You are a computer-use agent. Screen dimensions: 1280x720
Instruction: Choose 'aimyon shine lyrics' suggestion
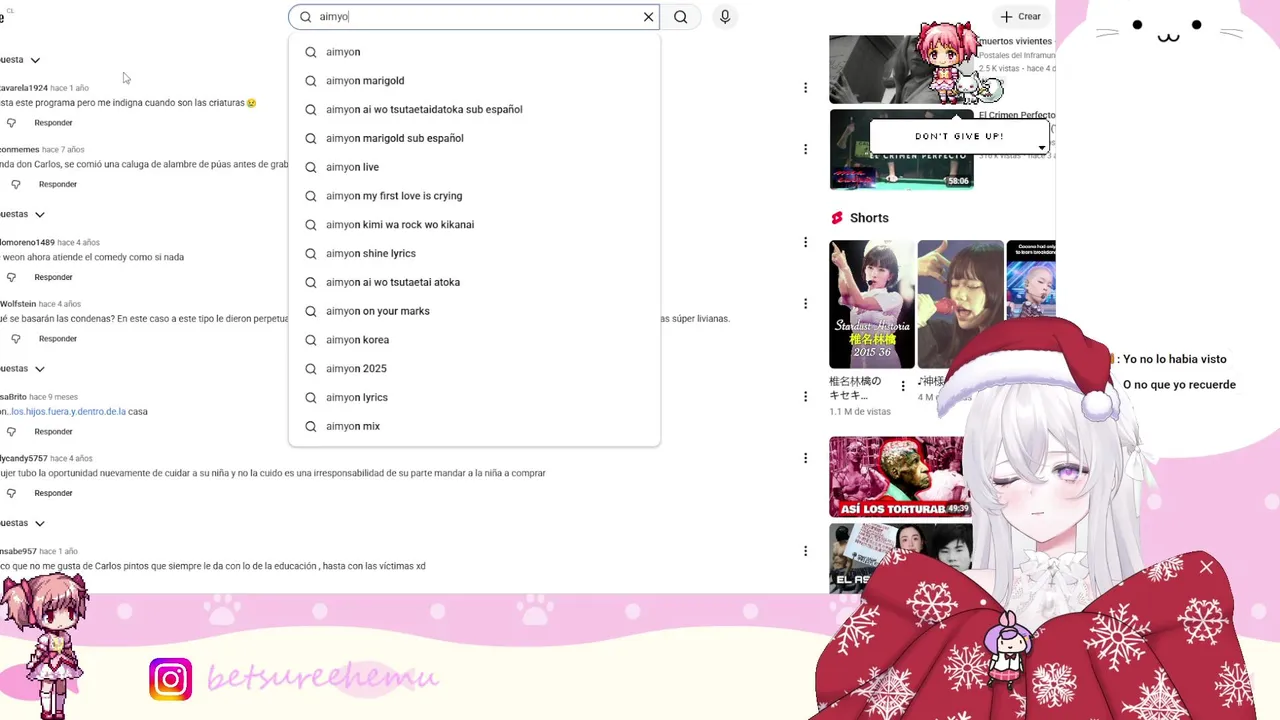click(x=474, y=254)
